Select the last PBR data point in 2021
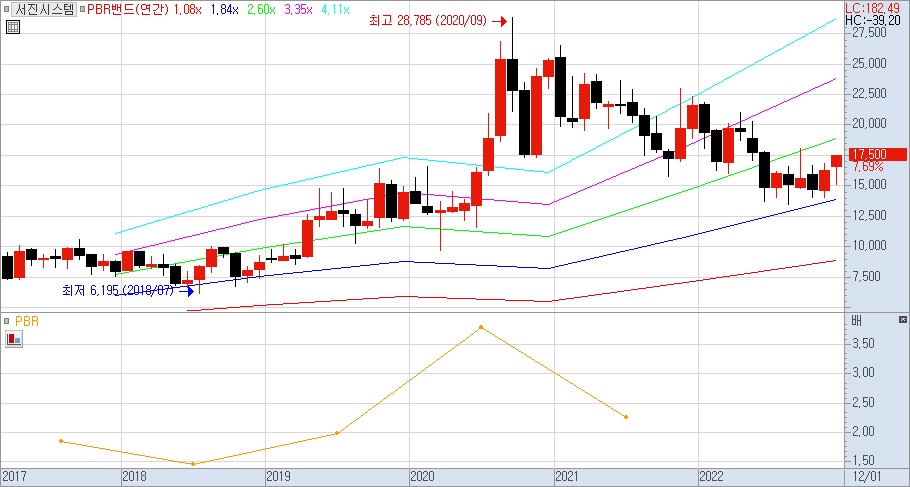This screenshot has height=487, width=910. pos(626,417)
